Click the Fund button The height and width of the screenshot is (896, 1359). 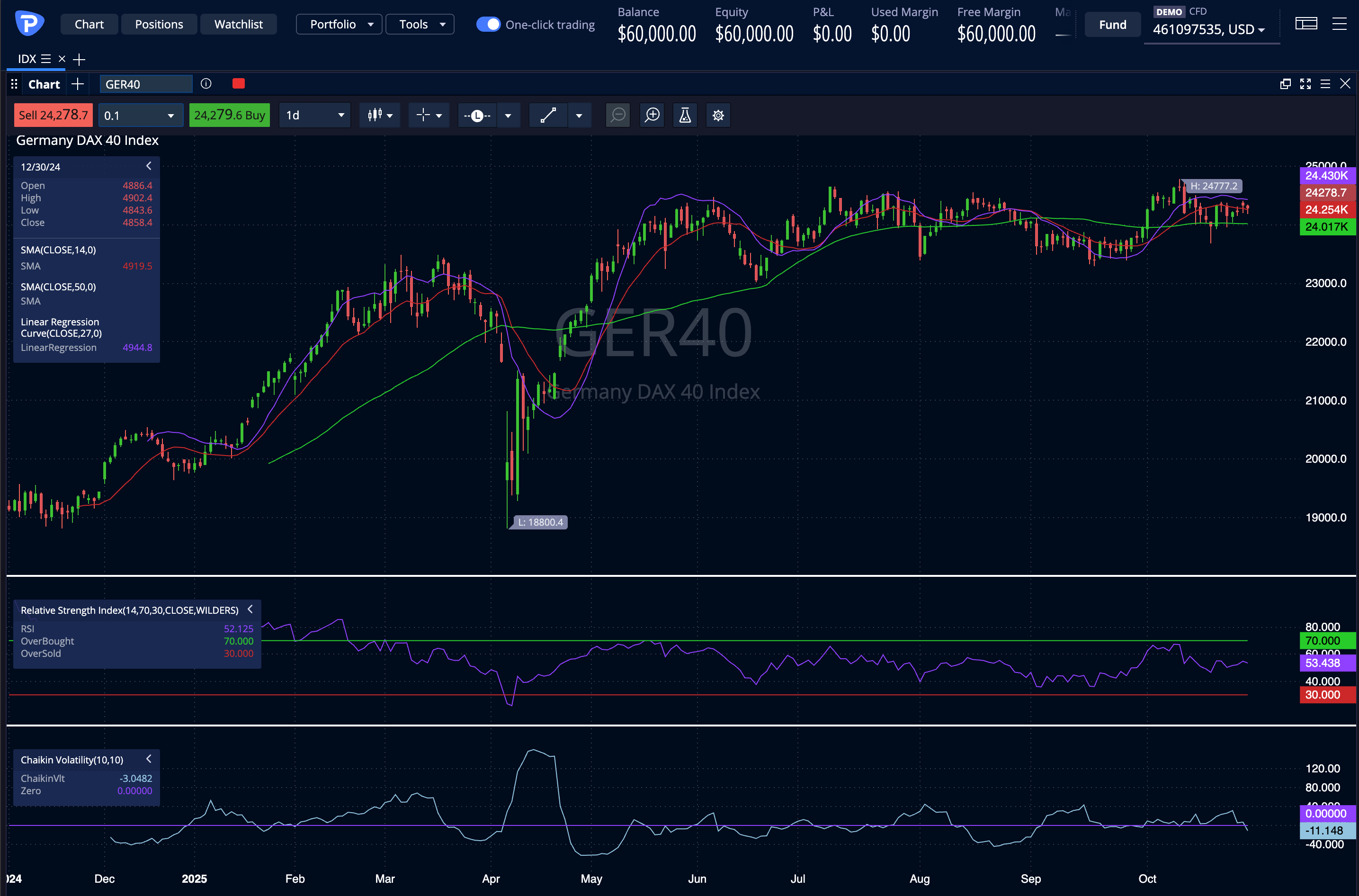pyautogui.click(x=1112, y=25)
